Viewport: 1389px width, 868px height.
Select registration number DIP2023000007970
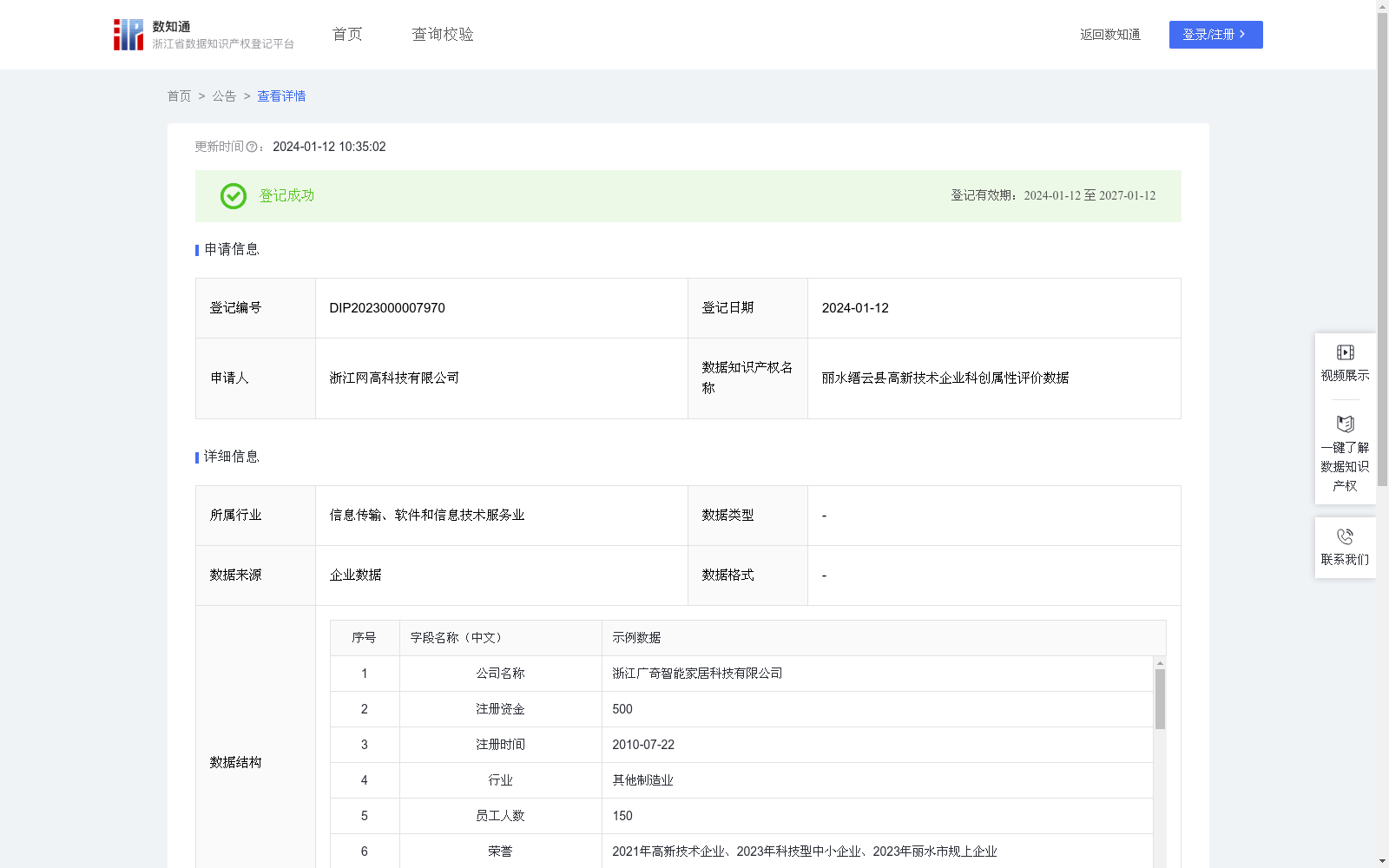(x=387, y=308)
